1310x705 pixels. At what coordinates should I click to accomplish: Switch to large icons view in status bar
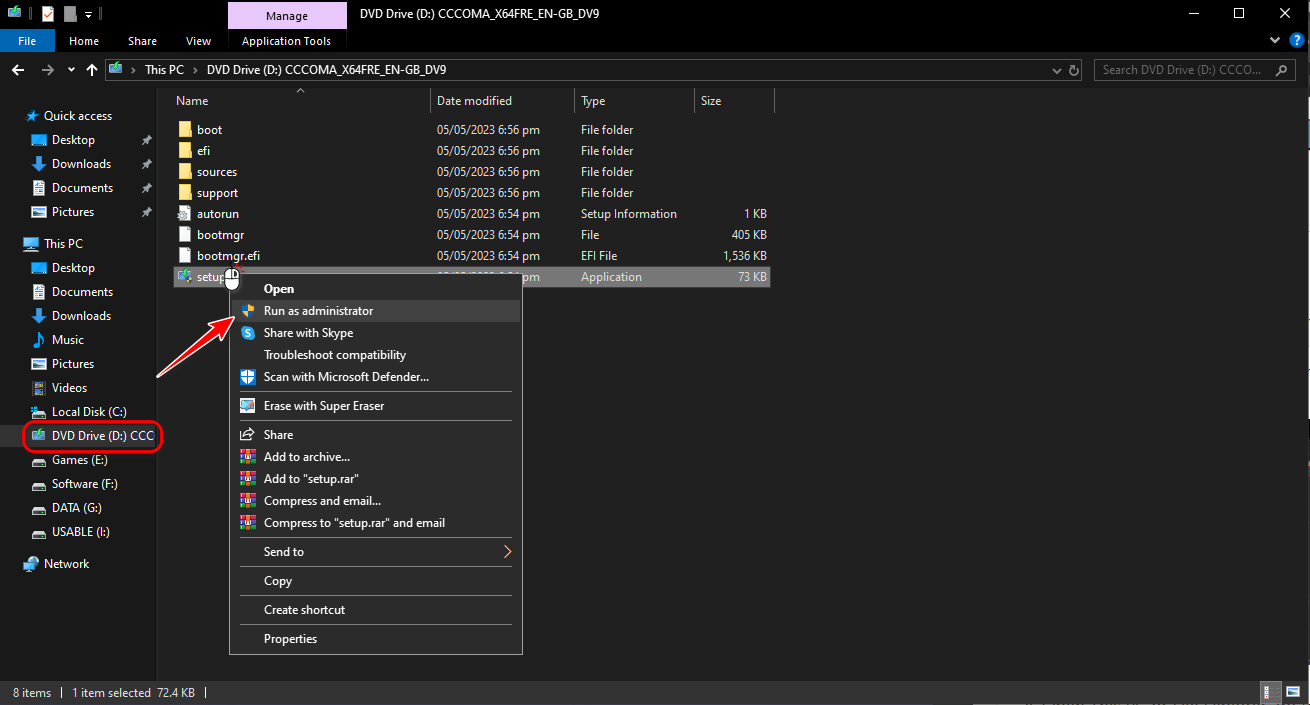(x=1292, y=692)
